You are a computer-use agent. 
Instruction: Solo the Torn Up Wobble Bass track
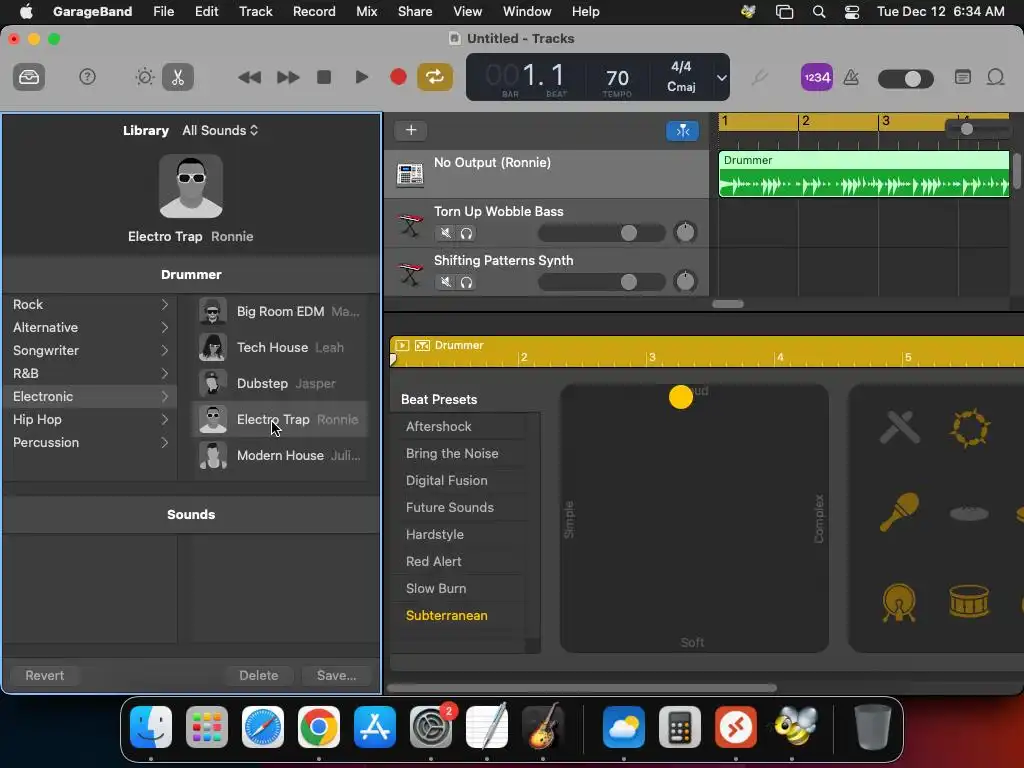[x=466, y=233]
